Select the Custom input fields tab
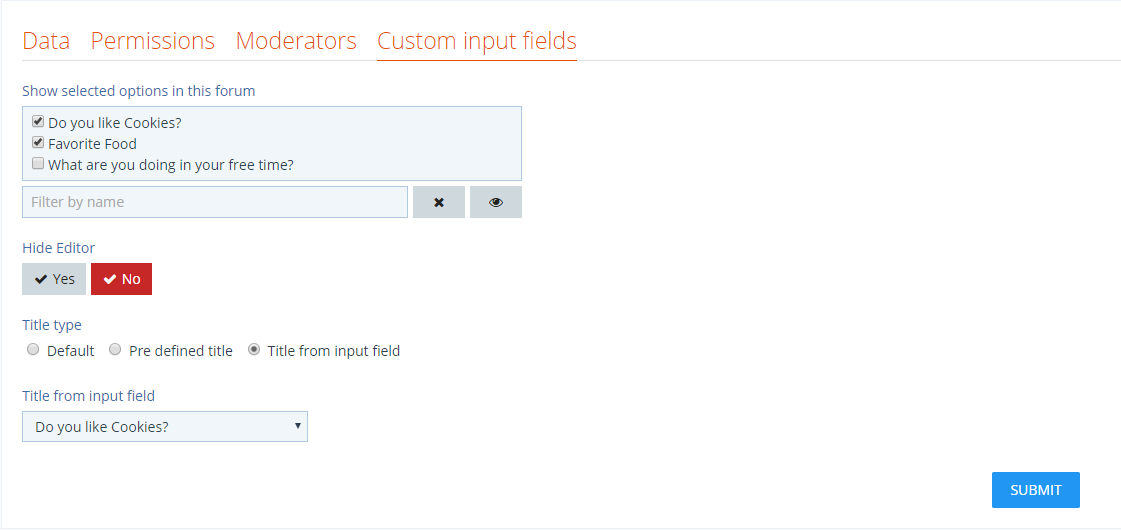1121x530 pixels. [477, 41]
